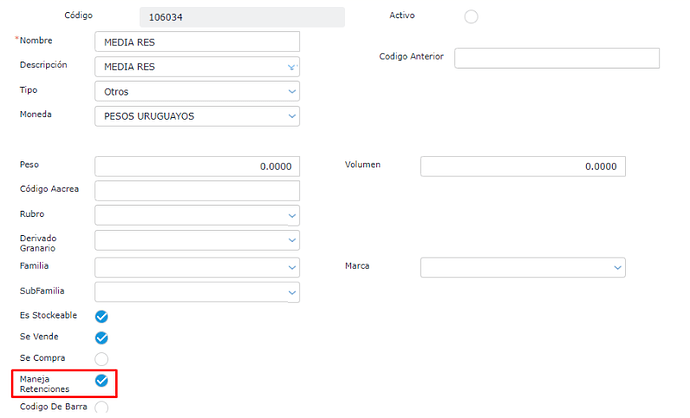Enable the Se Compra checkbox
The height and width of the screenshot is (418, 690).
tap(101, 359)
